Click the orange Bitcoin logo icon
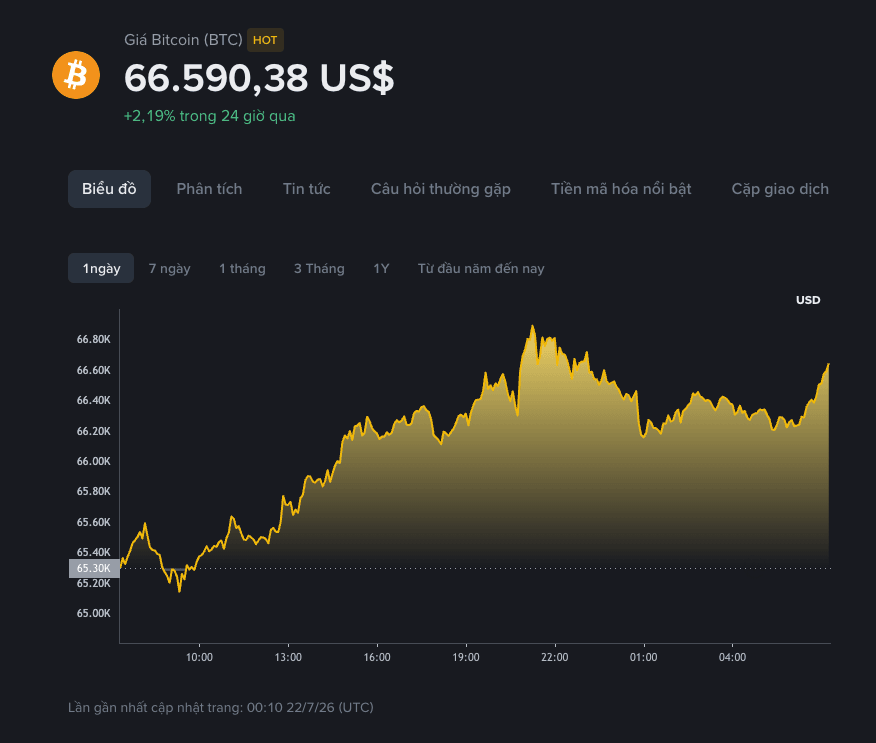The height and width of the screenshot is (743, 876). [76, 75]
